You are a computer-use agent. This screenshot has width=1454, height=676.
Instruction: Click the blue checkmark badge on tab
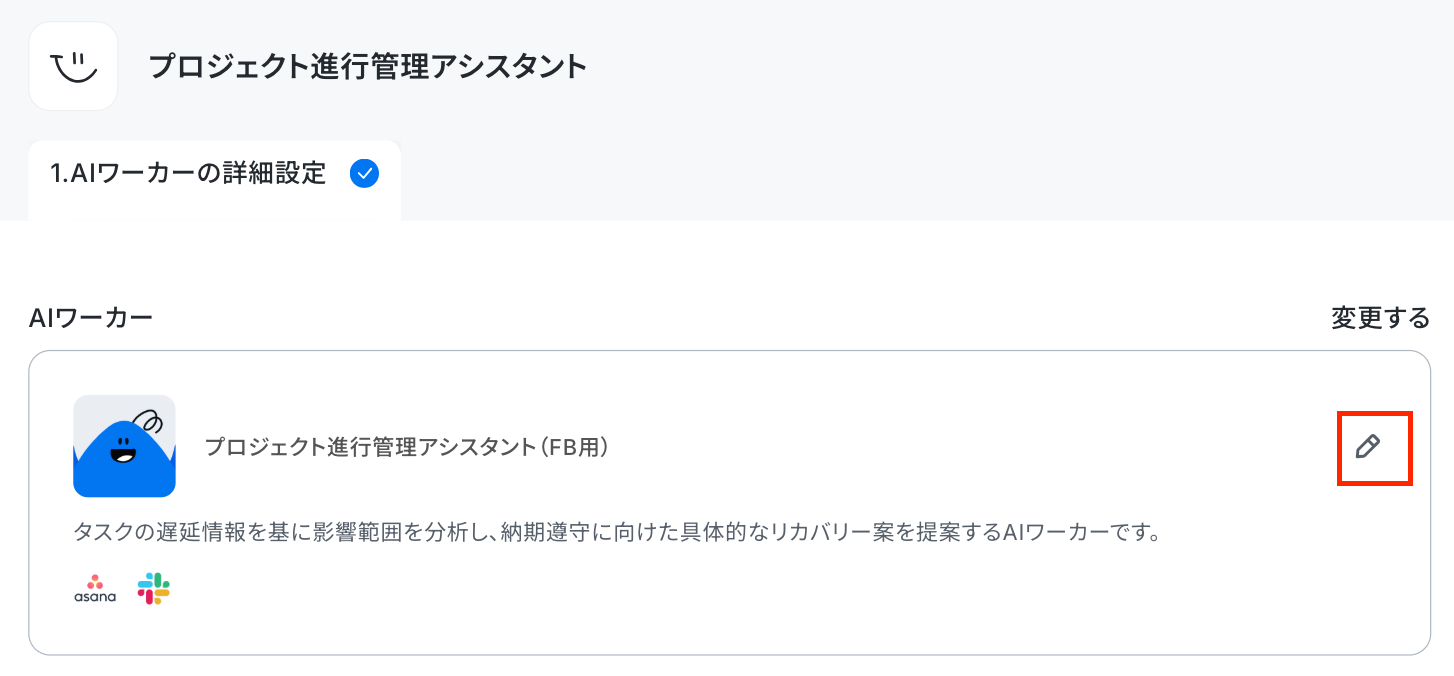(x=364, y=174)
